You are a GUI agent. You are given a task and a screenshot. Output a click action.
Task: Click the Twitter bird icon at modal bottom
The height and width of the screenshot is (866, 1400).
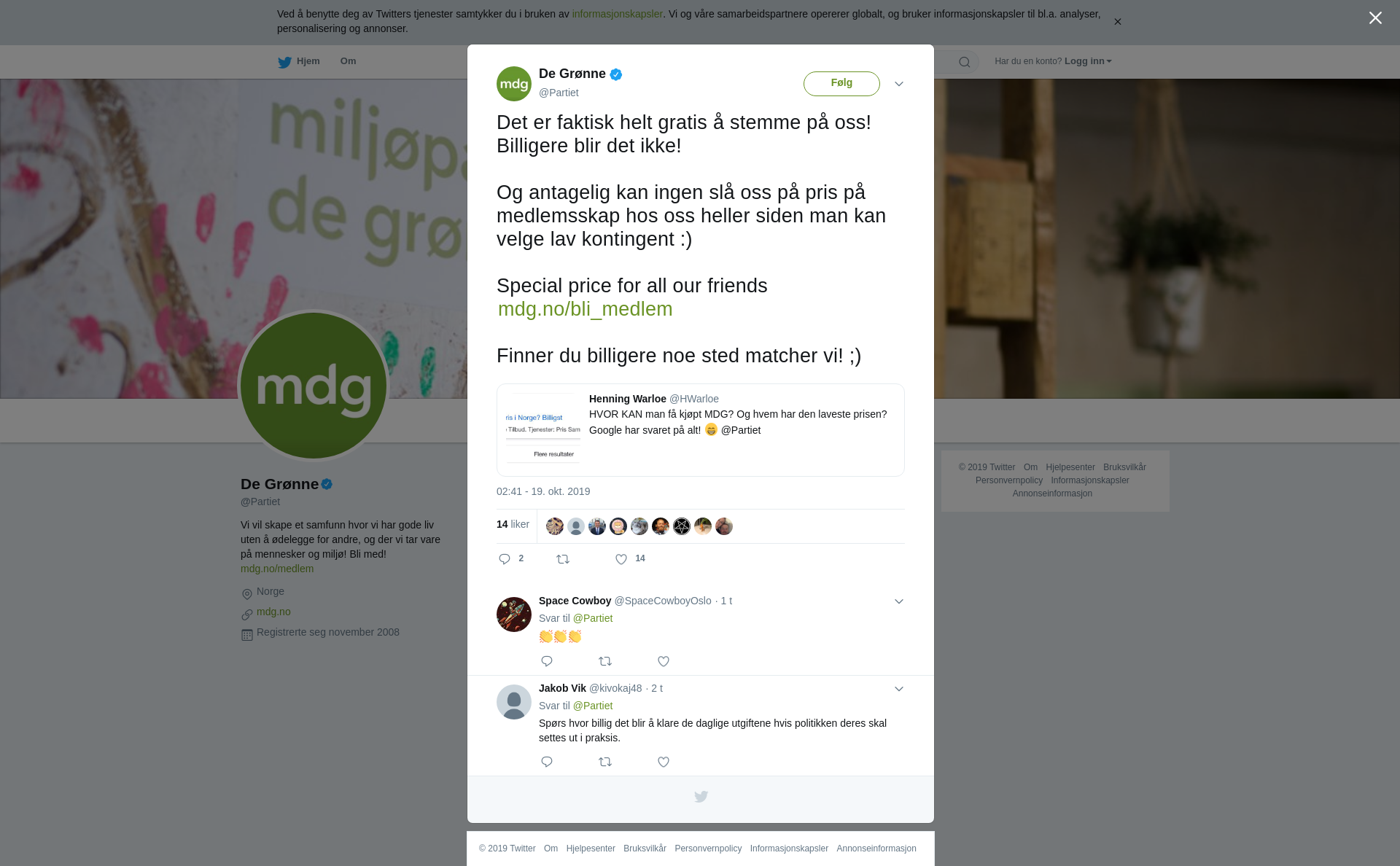[701, 797]
